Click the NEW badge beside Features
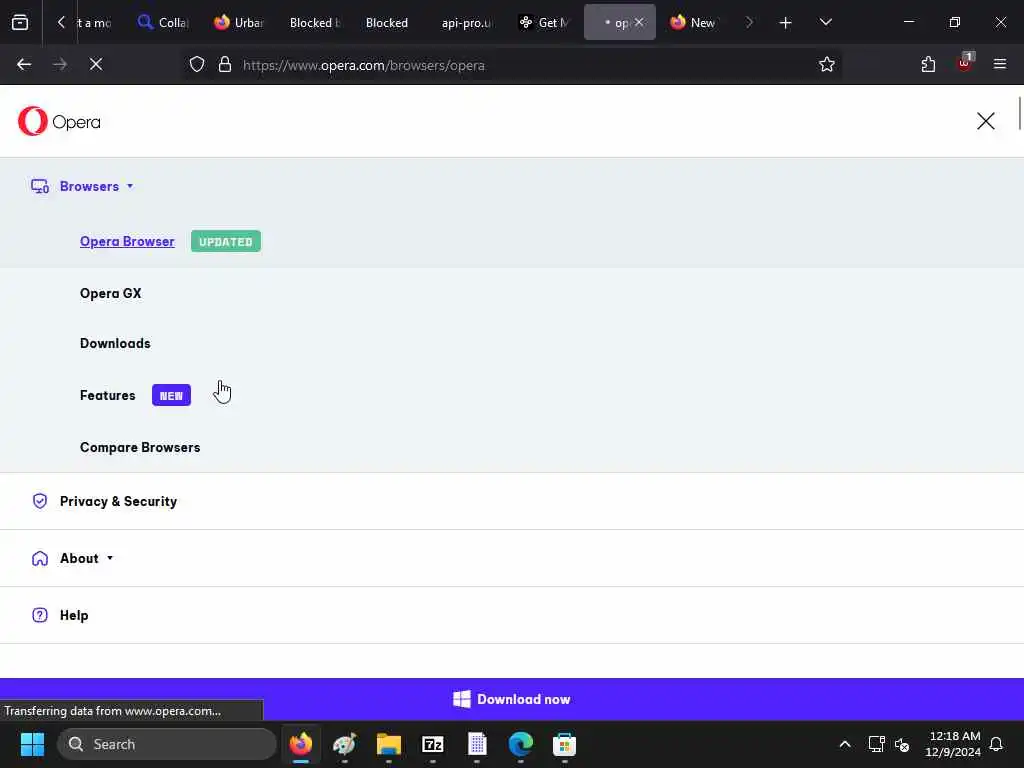Image resolution: width=1024 pixels, height=768 pixels. point(171,395)
